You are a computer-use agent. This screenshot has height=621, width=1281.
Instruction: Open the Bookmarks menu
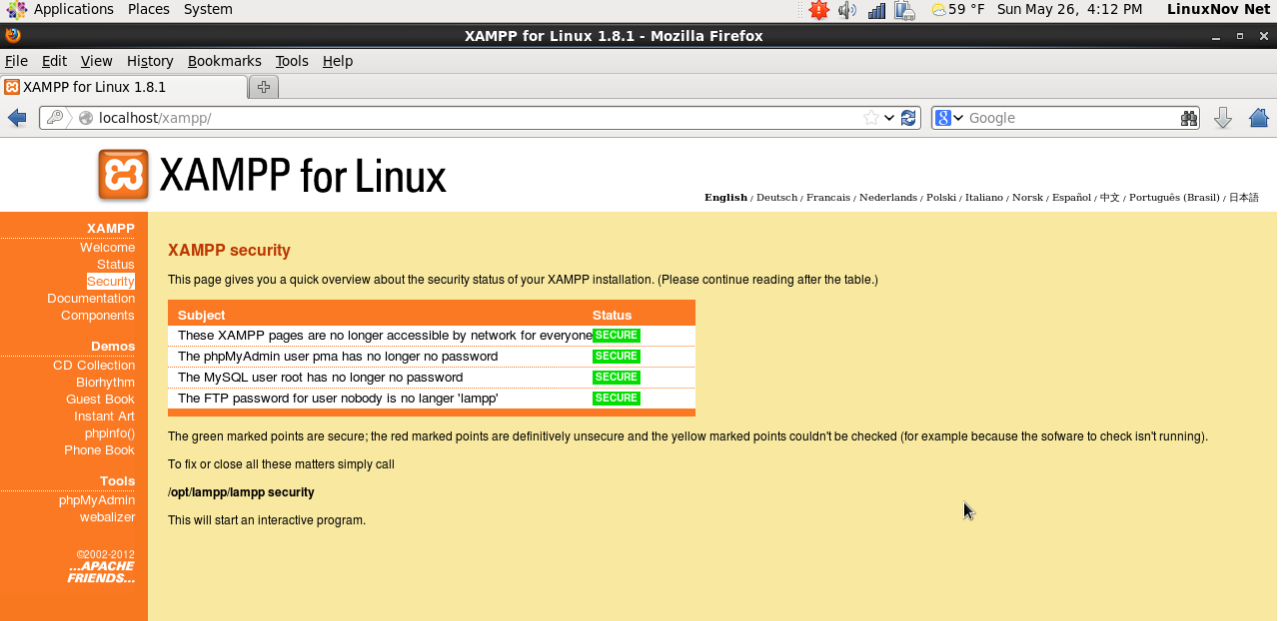pyautogui.click(x=224, y=61)
